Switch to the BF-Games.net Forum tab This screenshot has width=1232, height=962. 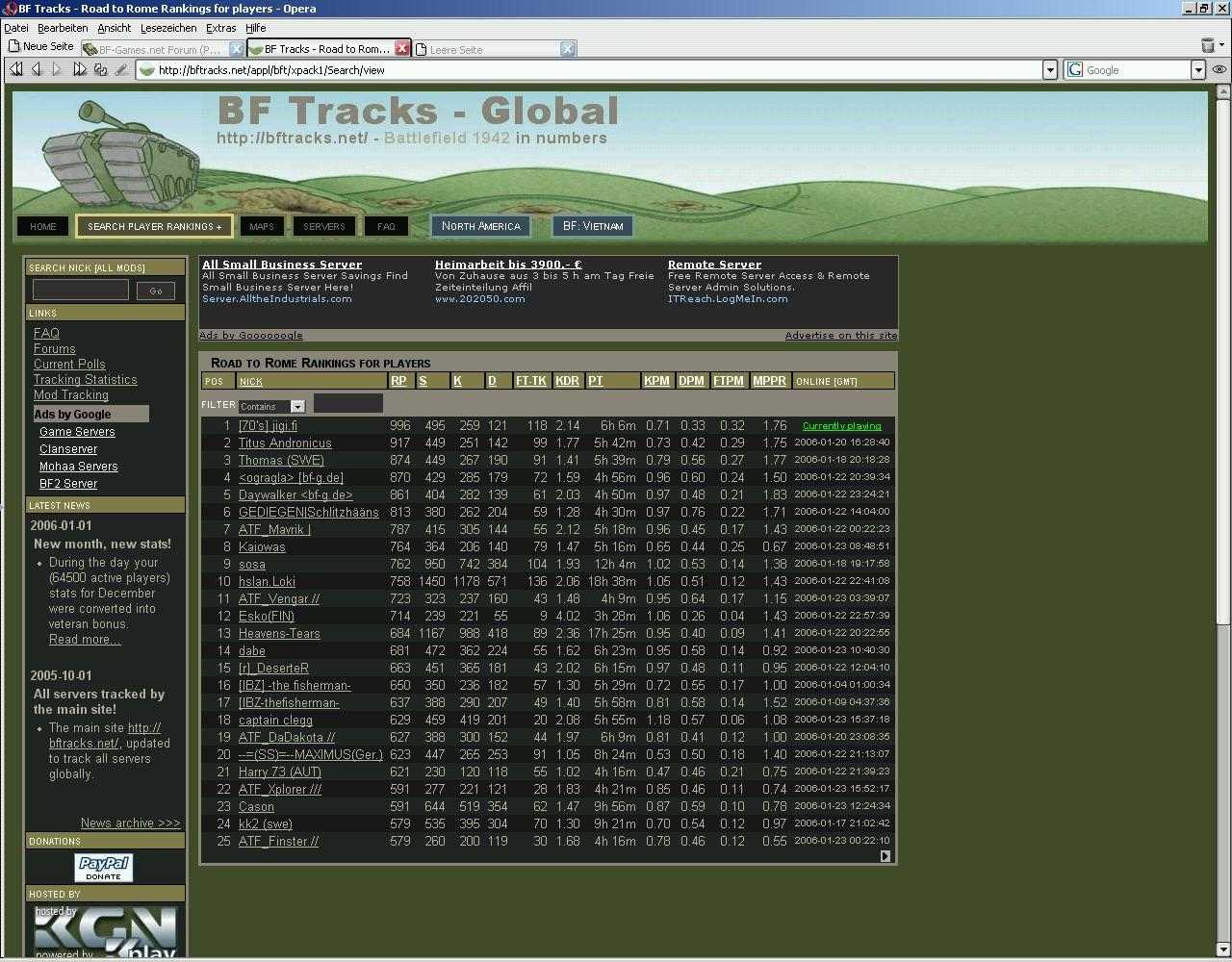[159, 49]
